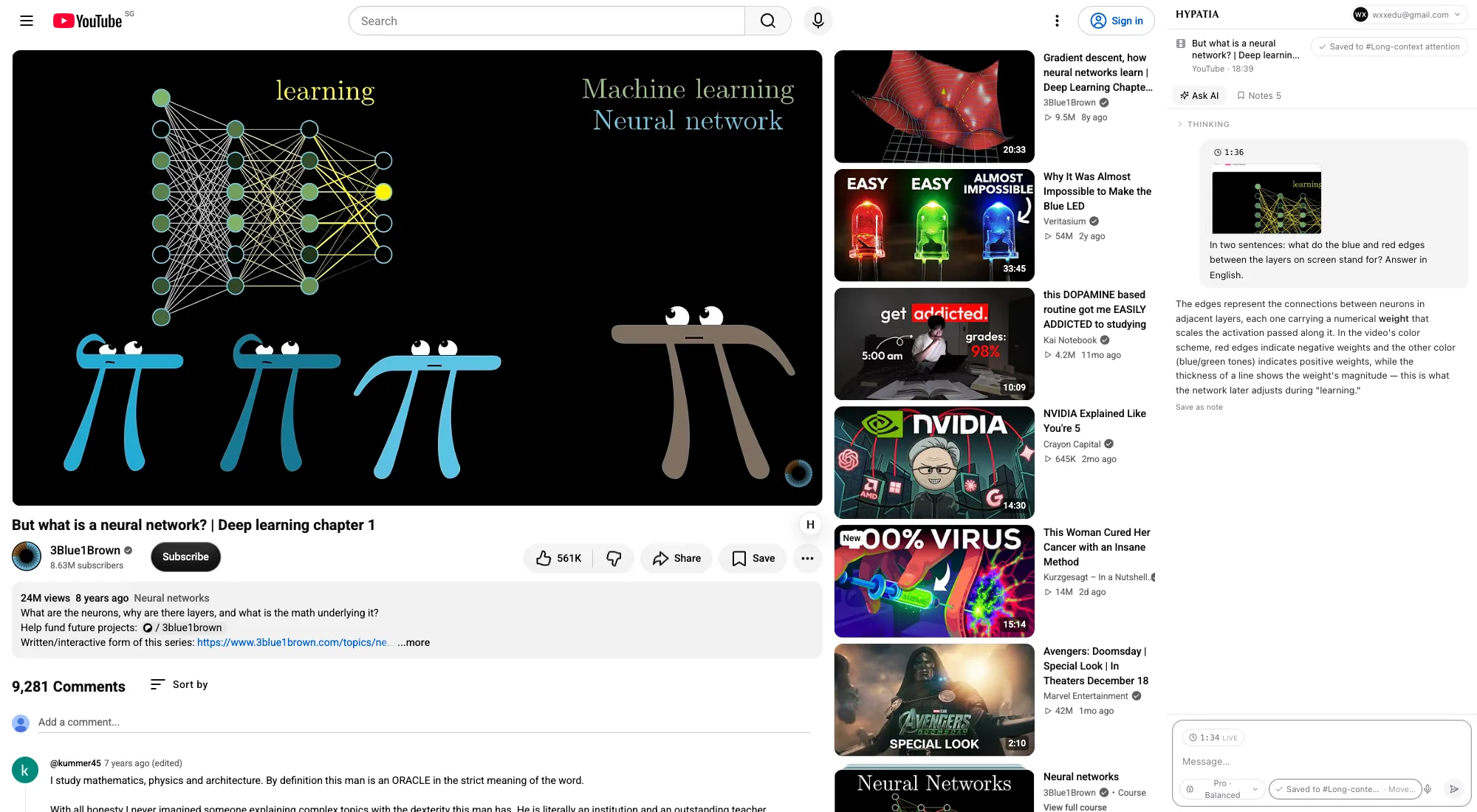
Task: Open the Marvel Entertainment channel link
Action: point(1086,696)
